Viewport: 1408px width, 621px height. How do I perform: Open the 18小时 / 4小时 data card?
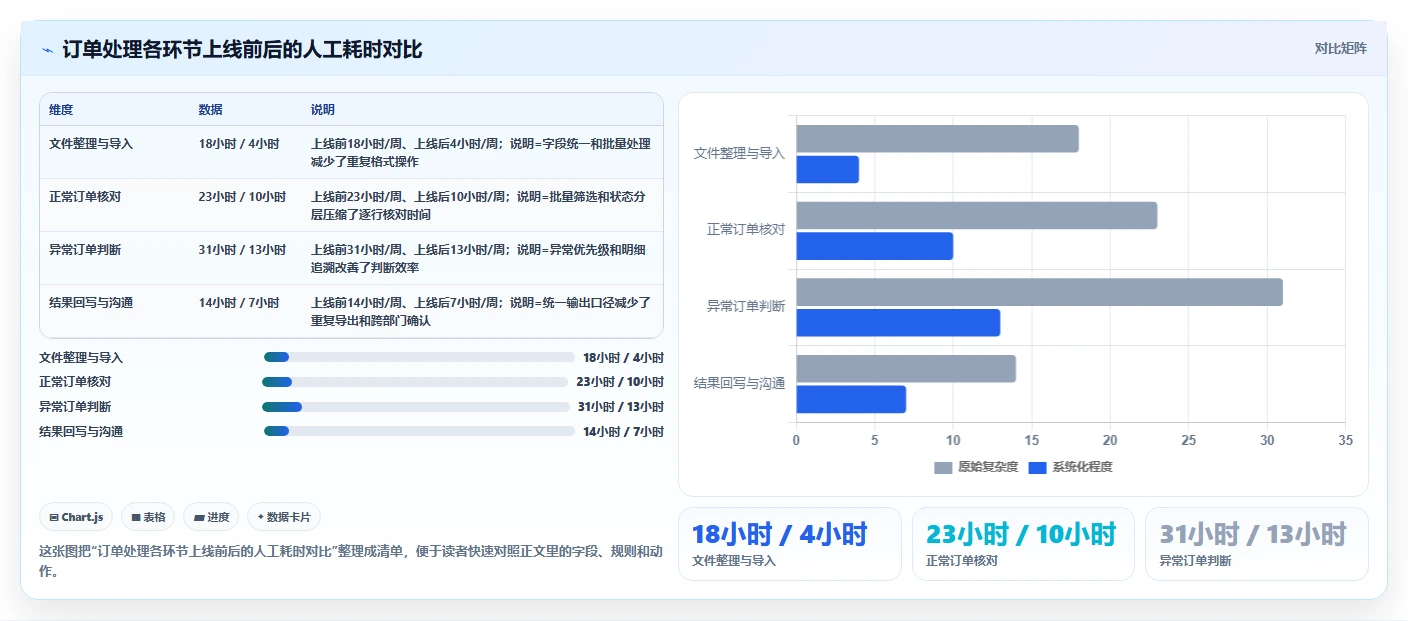[790, 544]
